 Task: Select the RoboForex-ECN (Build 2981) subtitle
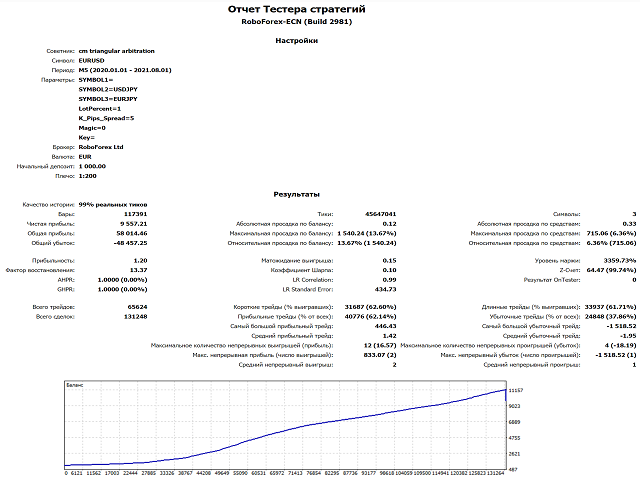pos(296,22)
